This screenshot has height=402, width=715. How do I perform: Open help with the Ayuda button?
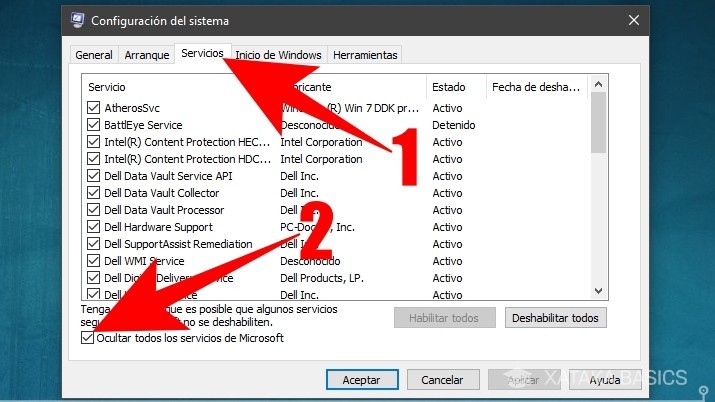click(605, 380)
